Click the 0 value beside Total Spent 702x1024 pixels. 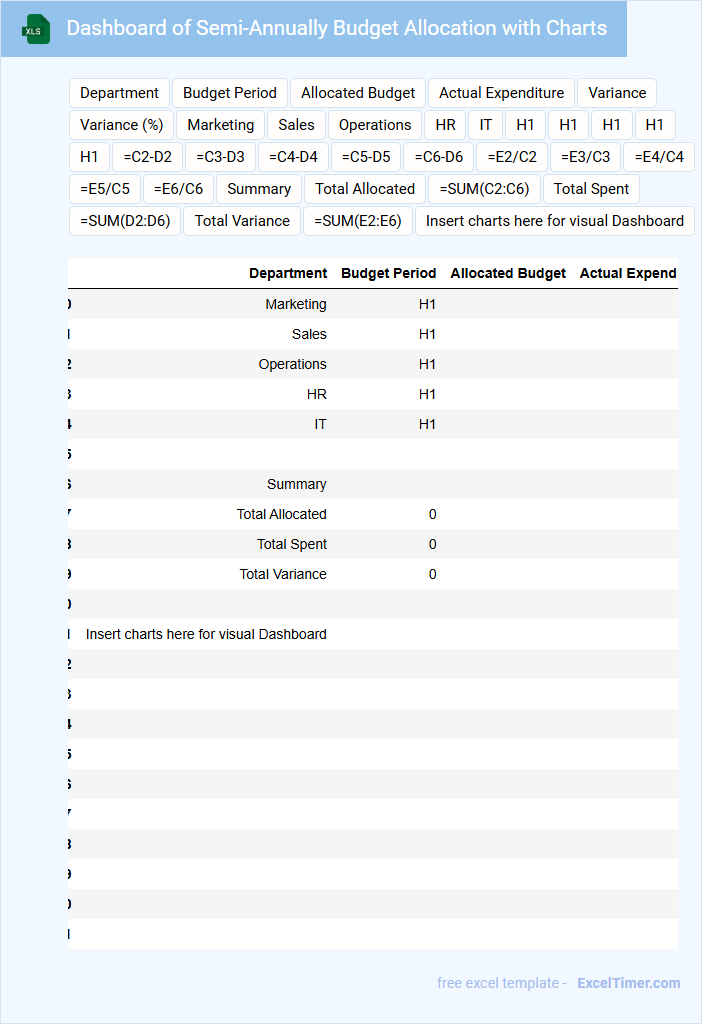432,545
